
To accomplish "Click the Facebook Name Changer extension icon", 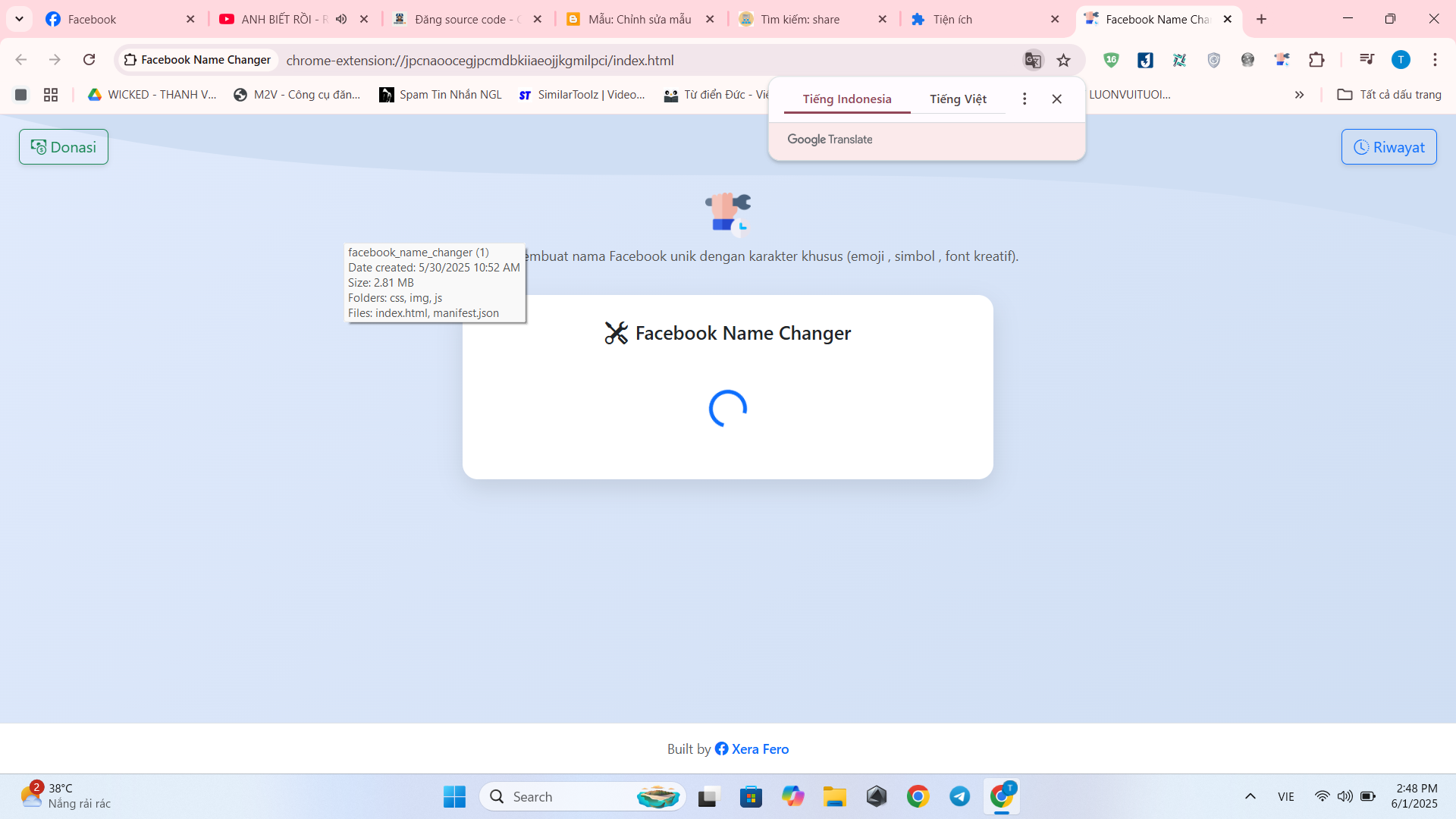I will click(1282, 60).
